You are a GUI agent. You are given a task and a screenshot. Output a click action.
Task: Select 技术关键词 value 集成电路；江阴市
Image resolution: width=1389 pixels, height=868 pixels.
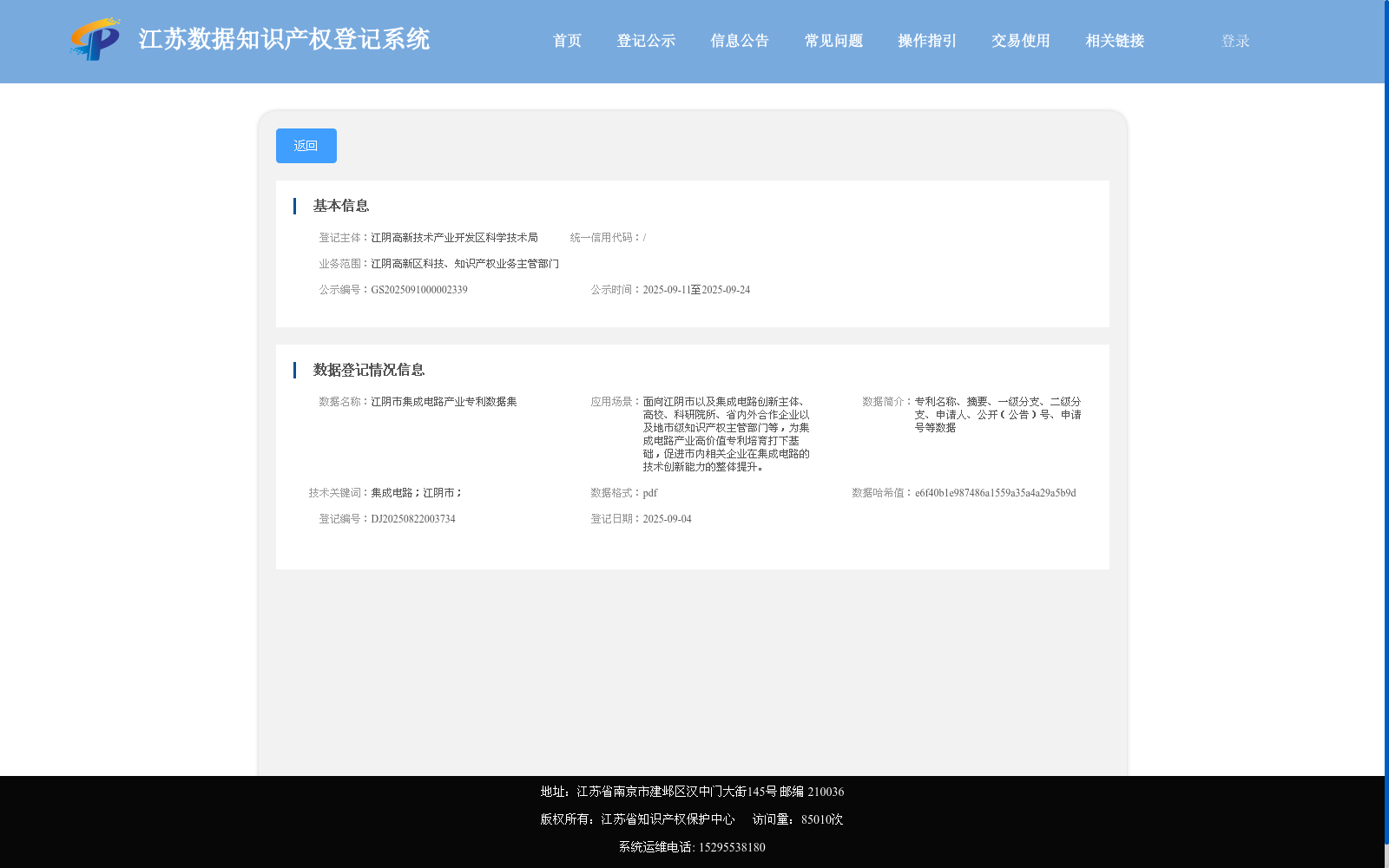click(417, 493)
